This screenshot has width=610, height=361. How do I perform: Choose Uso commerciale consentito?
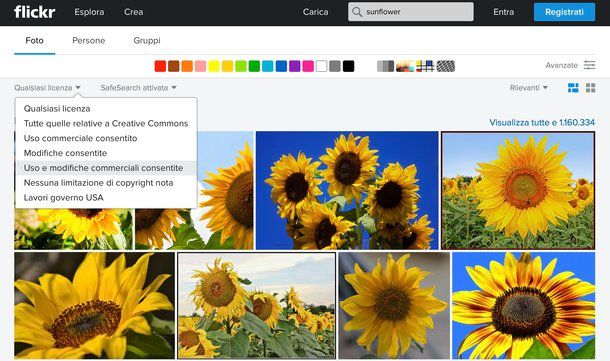[106, 138]
